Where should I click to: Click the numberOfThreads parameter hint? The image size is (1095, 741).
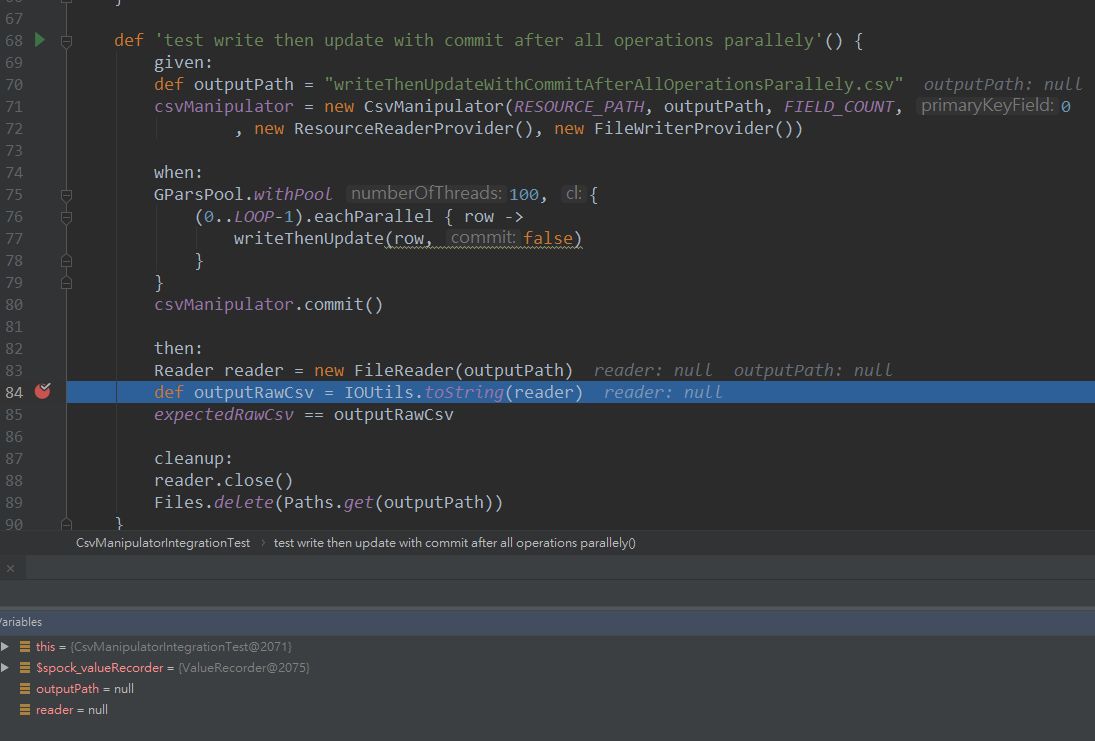pyautogui.click(x=426, y=193)
